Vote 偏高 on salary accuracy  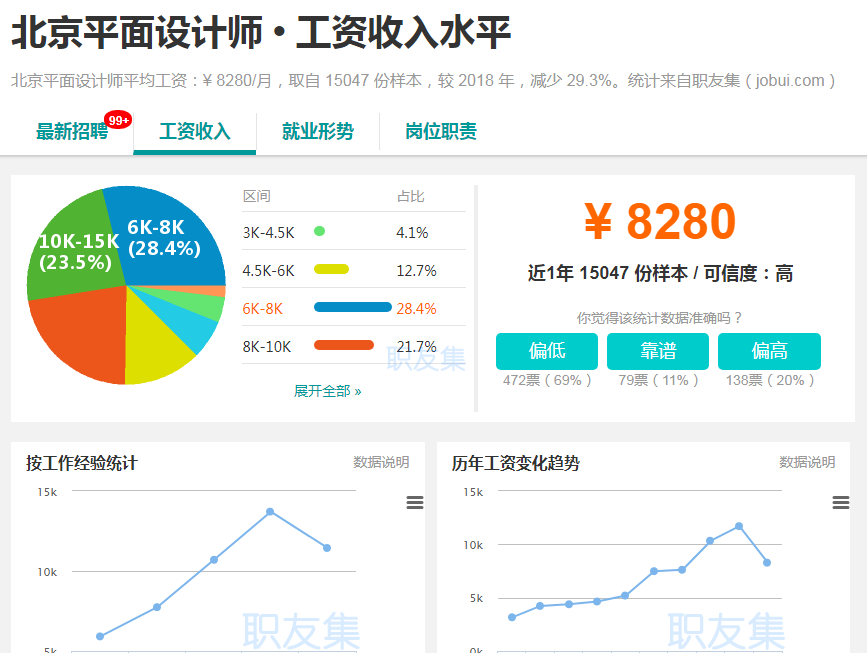tap(769, 351)
